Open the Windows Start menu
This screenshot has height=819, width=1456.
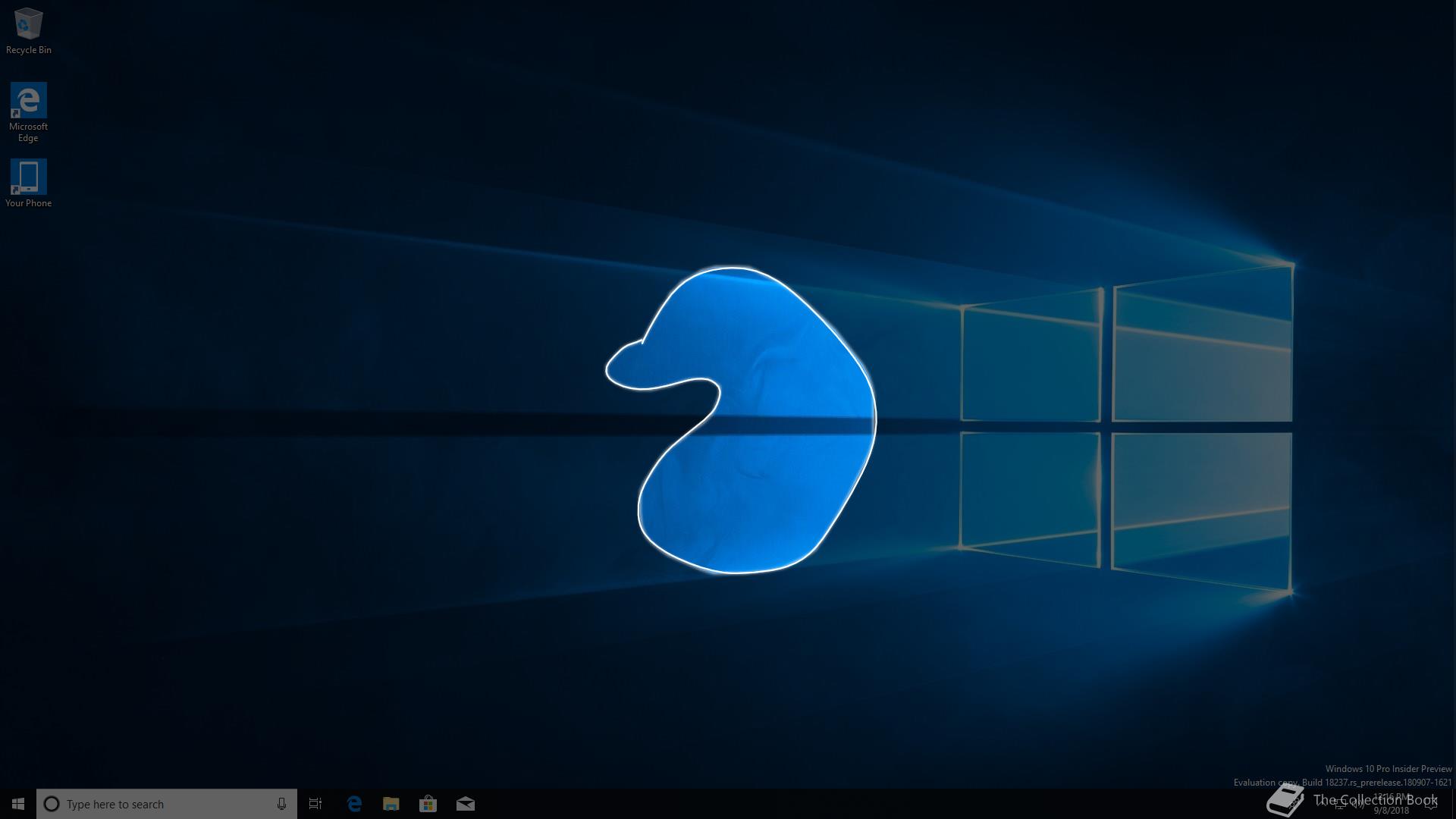[18, 804]
